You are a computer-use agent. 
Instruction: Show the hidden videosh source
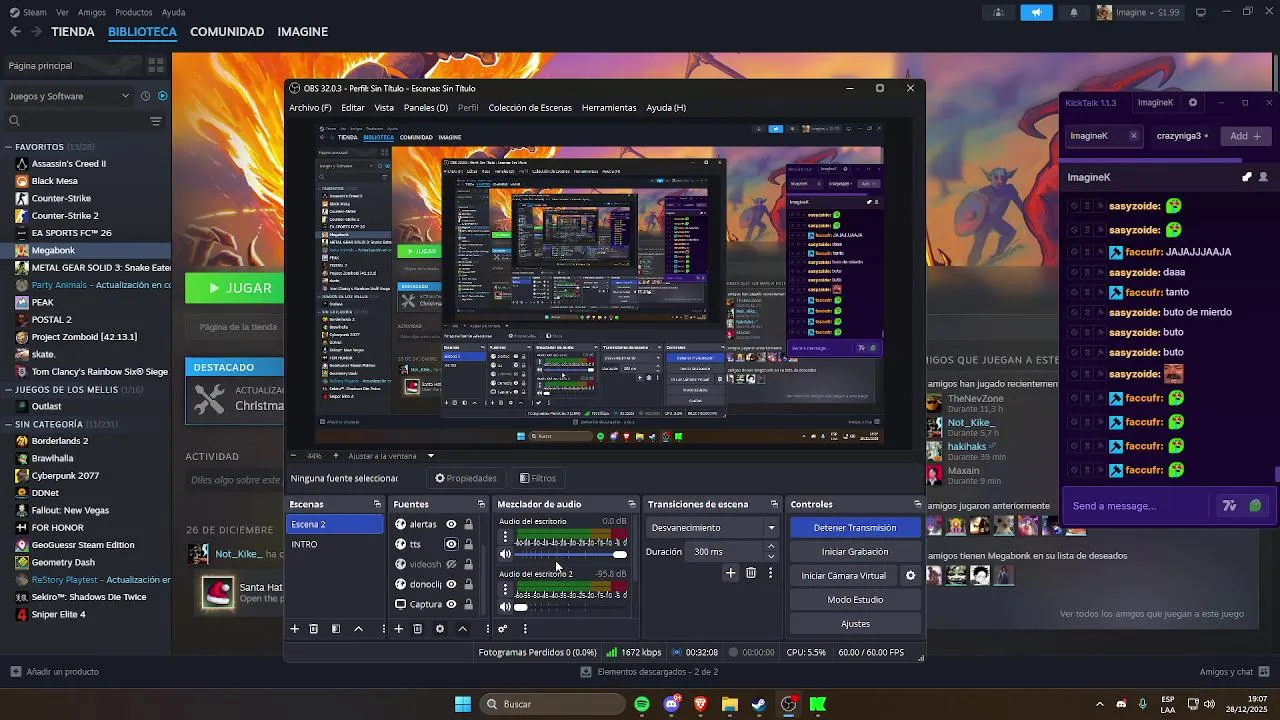click(451, 564)
